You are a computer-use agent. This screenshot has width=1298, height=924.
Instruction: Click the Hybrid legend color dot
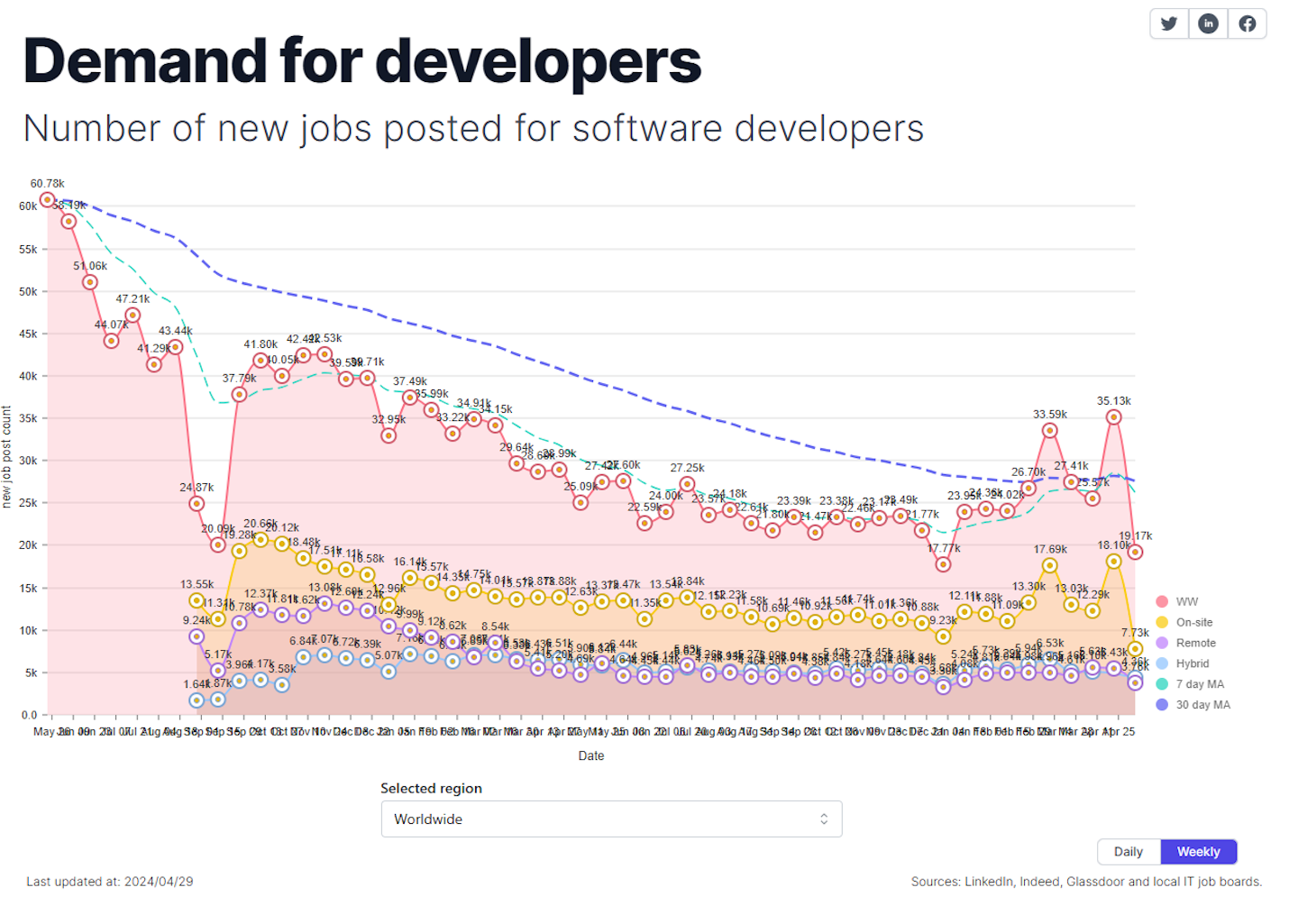(1162, 663)
